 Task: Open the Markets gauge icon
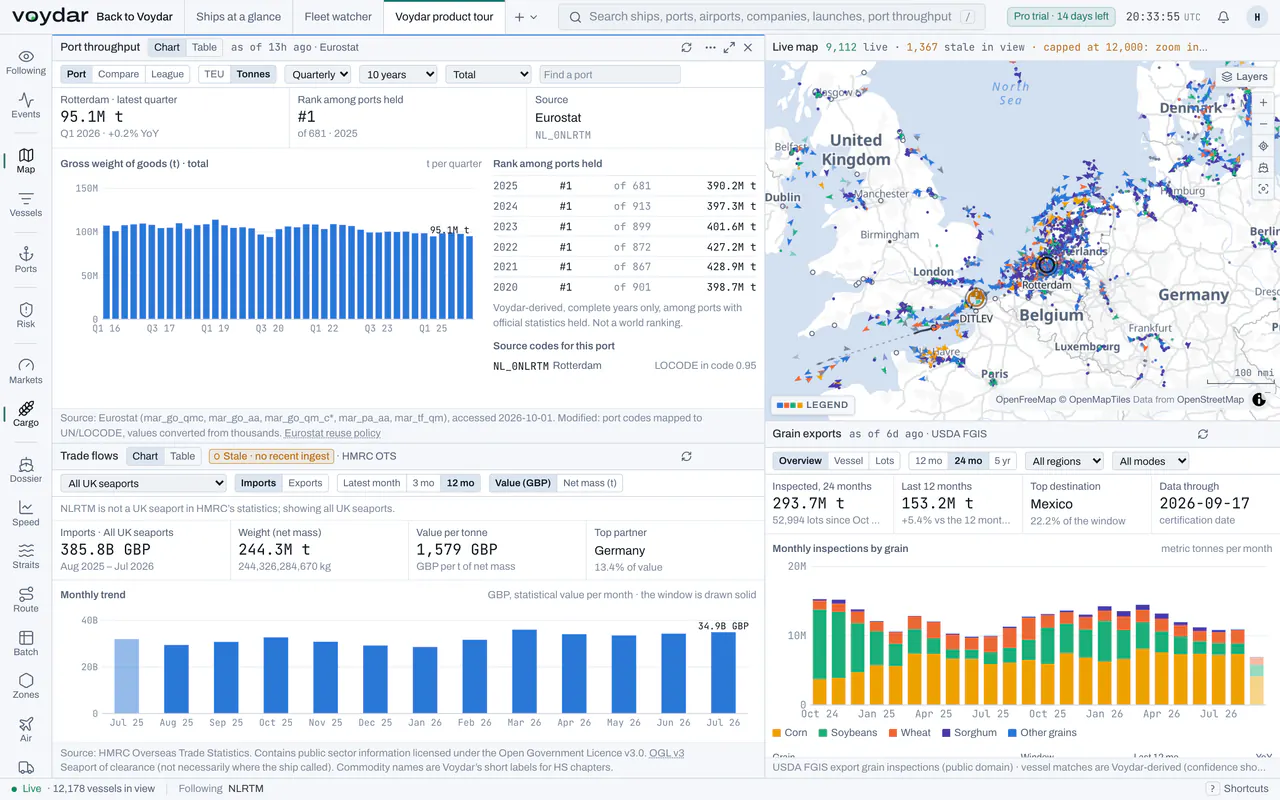(26, 371)
